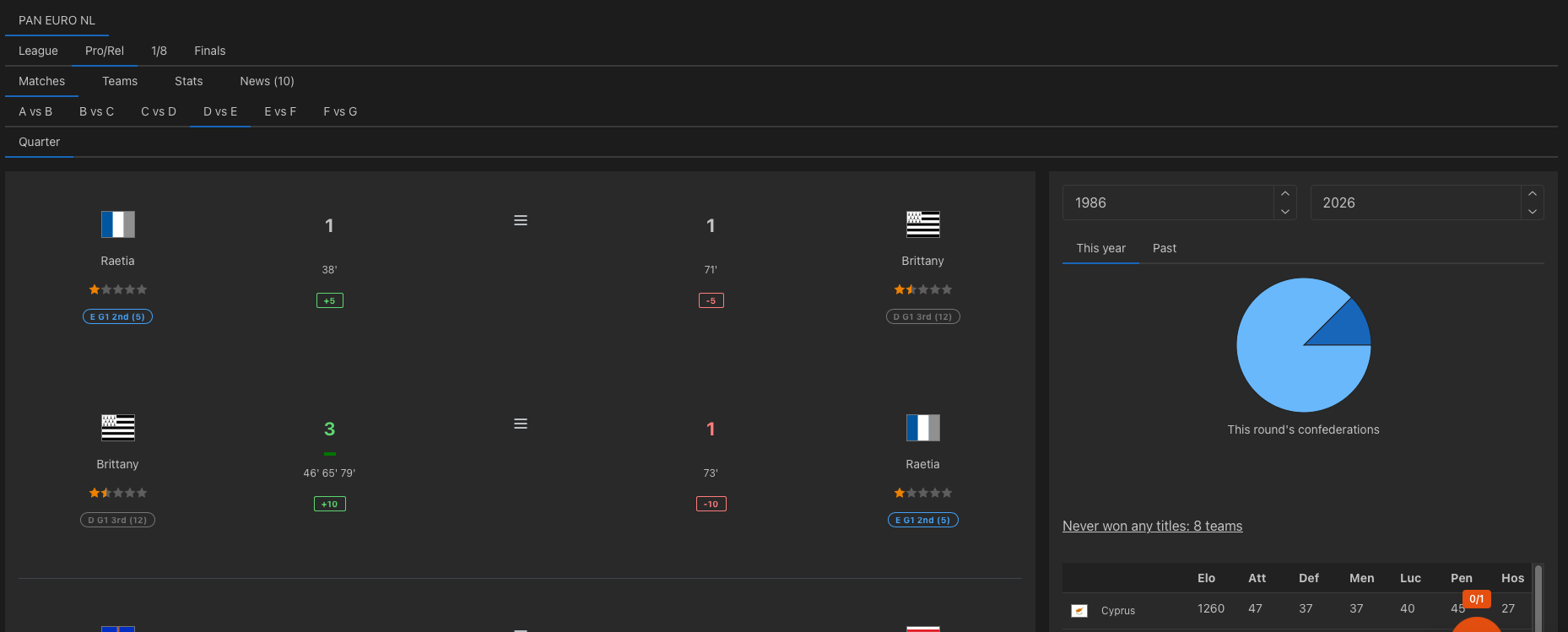Open match details menu for Brittany vs Raetia
This screenshot has height=632, width=1568.
(x=521, y=424)
